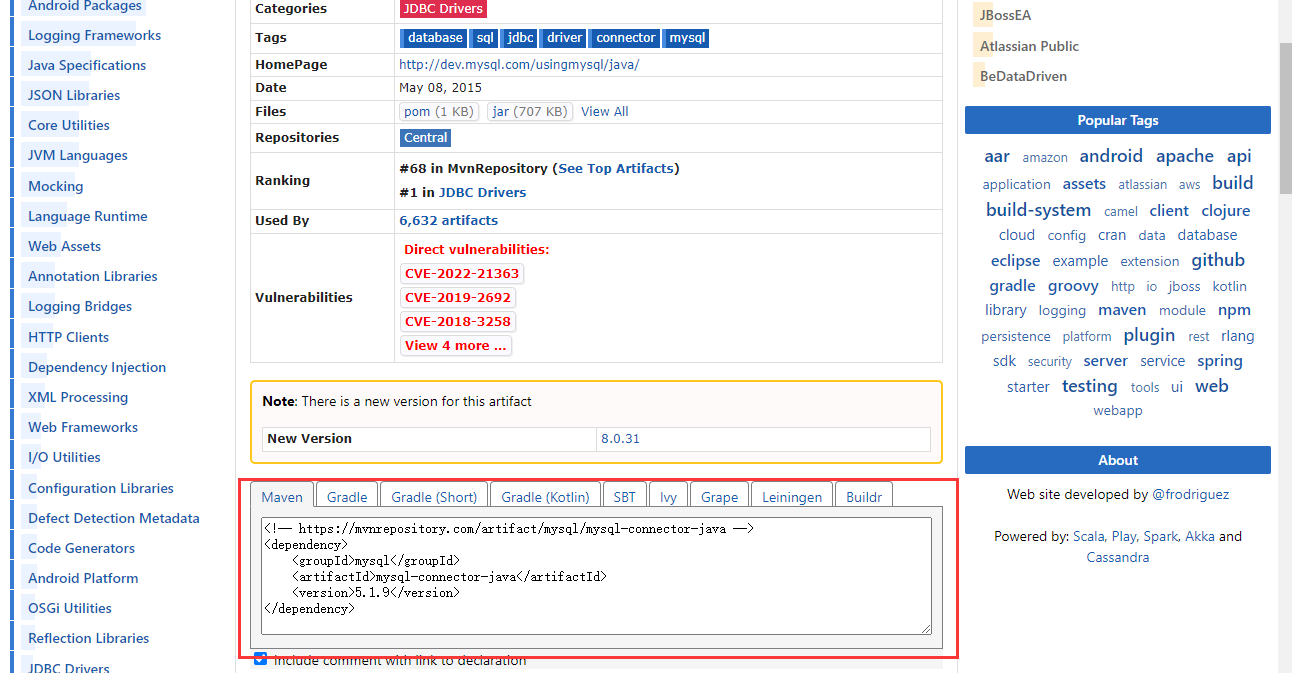
Task: Open the Gradle (Kotlin) tab
Action: coord(546,496)
